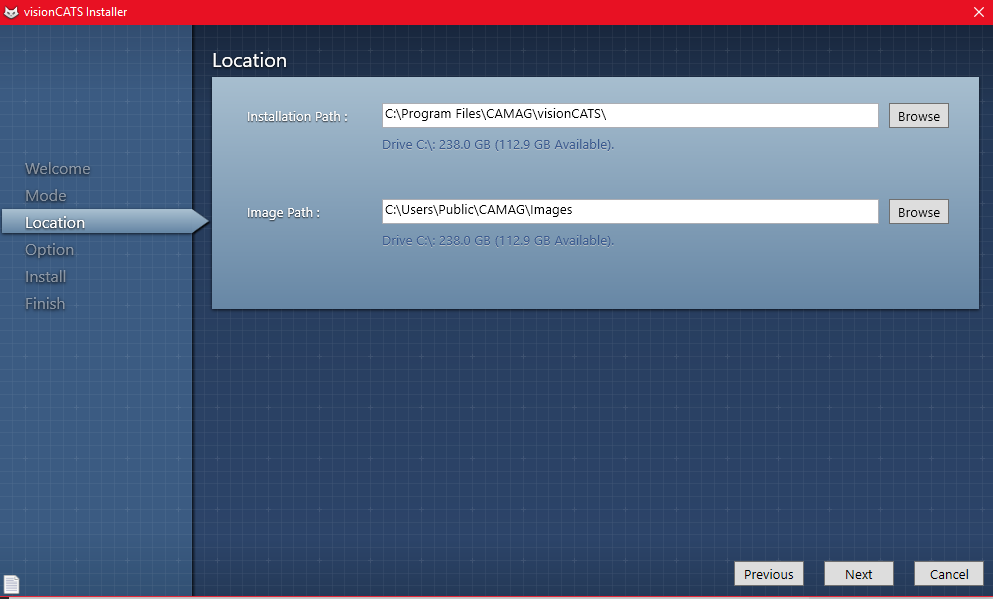Cancel the installation
This screenshot has height=599, width=993.
pos(949,574)
